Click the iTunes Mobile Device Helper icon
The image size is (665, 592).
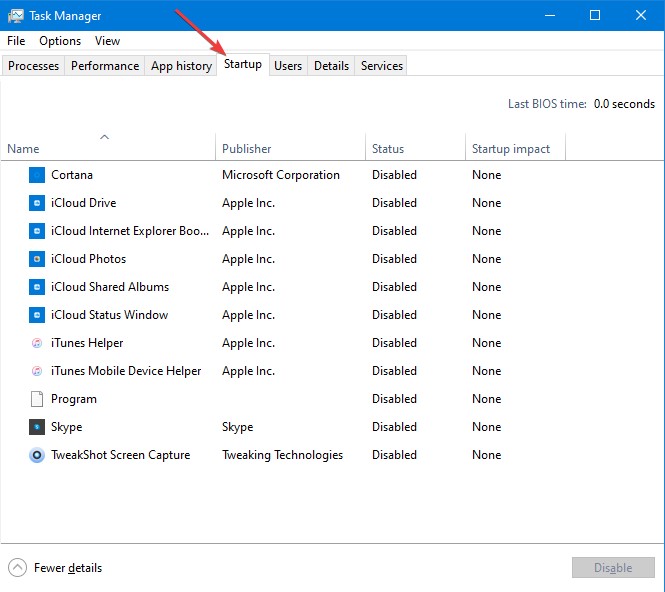(37, 371)
